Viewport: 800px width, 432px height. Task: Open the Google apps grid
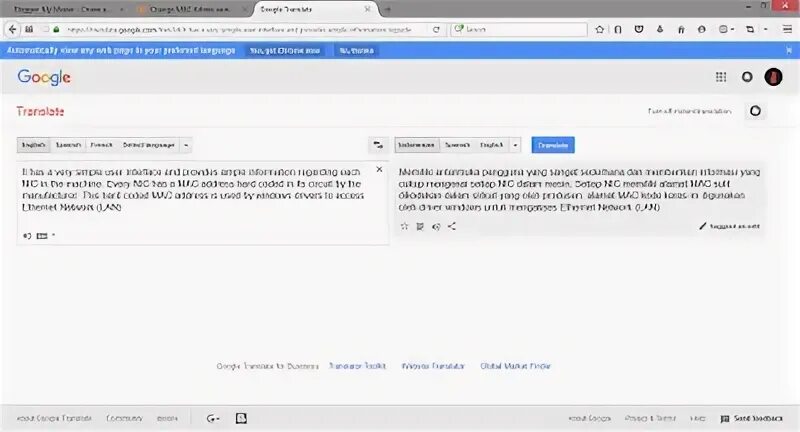point(720,77)
